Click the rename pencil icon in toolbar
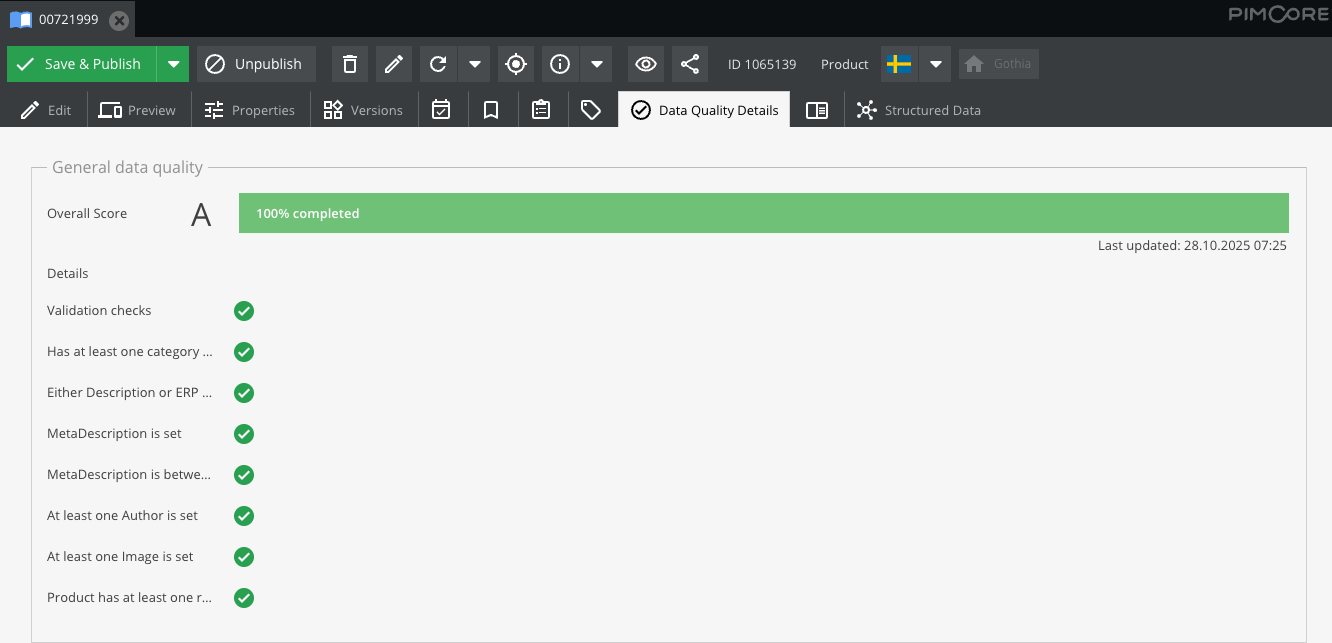Viewport: 1332px width, 643px height. click(x=394, y=64)
